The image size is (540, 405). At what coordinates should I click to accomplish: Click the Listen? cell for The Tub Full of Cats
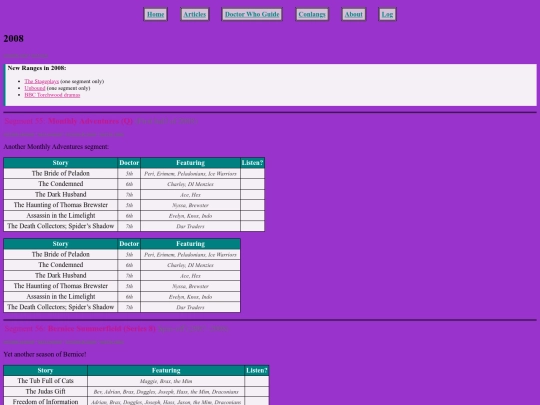[257, 381]
